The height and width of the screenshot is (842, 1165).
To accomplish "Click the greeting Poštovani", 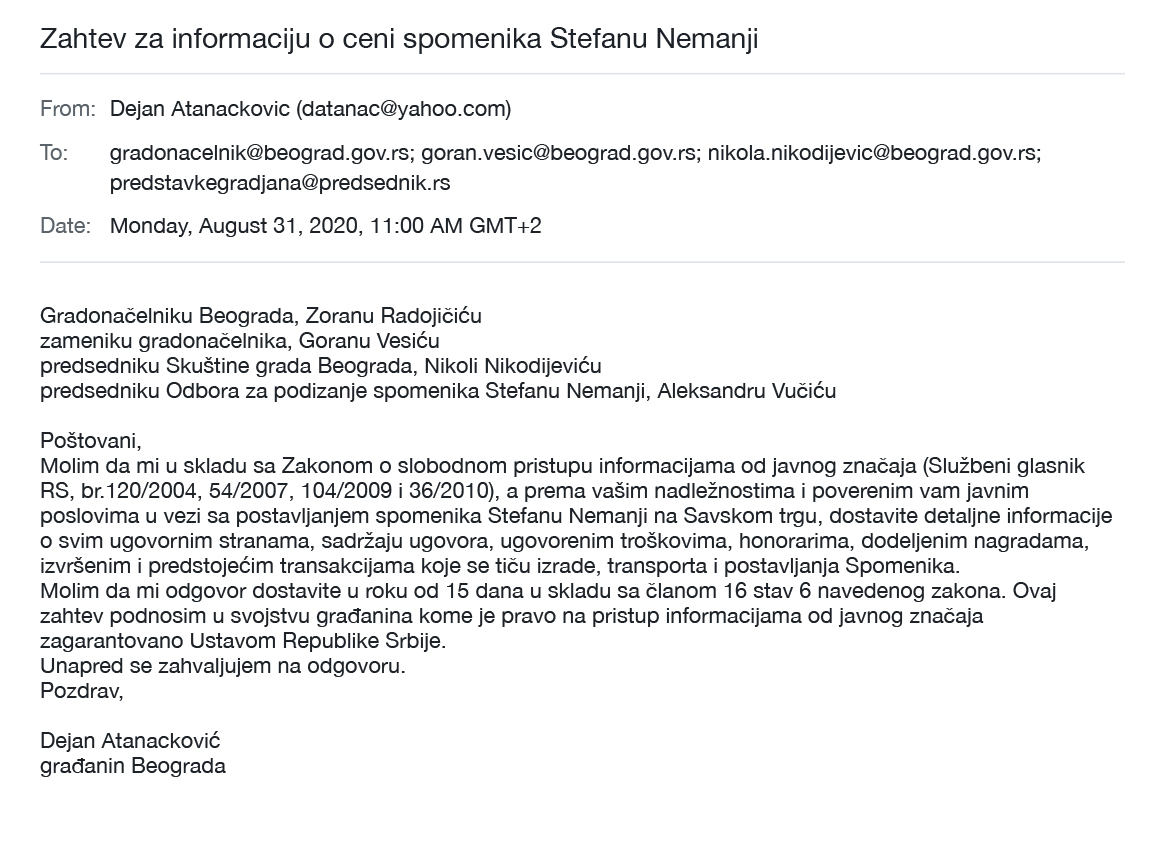I will (x=91, y=441).
